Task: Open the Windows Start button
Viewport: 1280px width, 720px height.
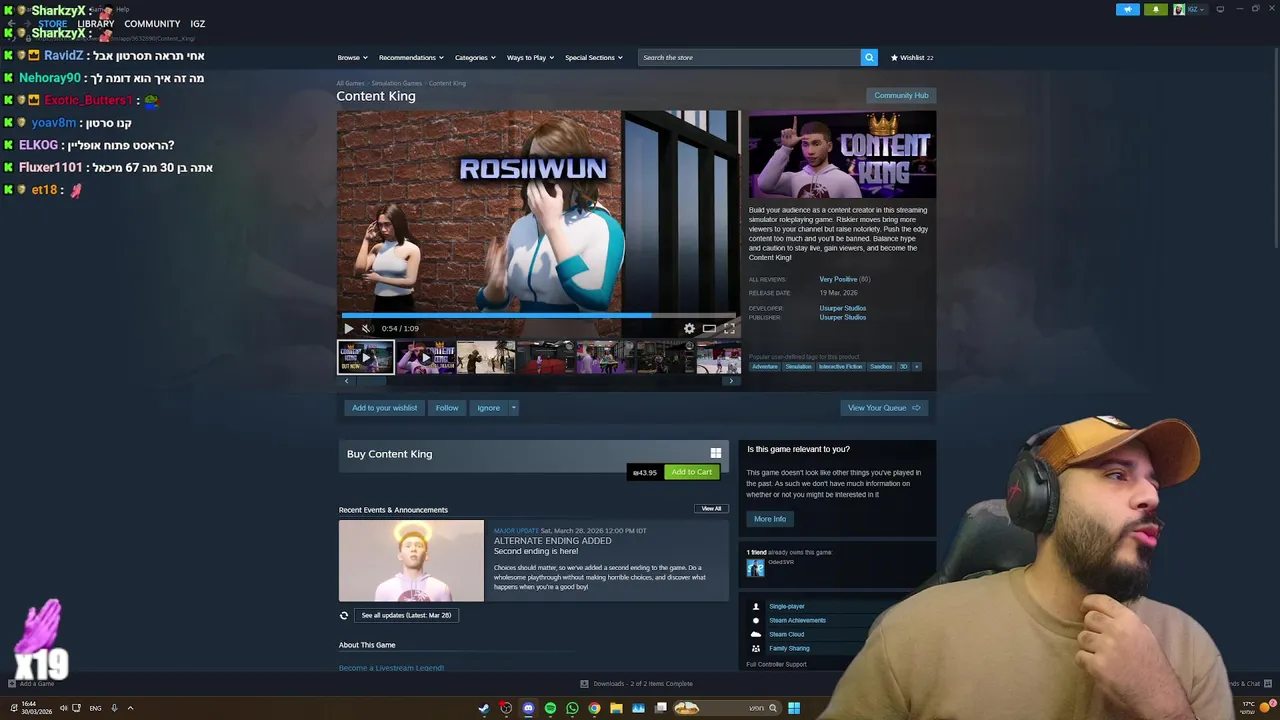Action: click(794, 708)
